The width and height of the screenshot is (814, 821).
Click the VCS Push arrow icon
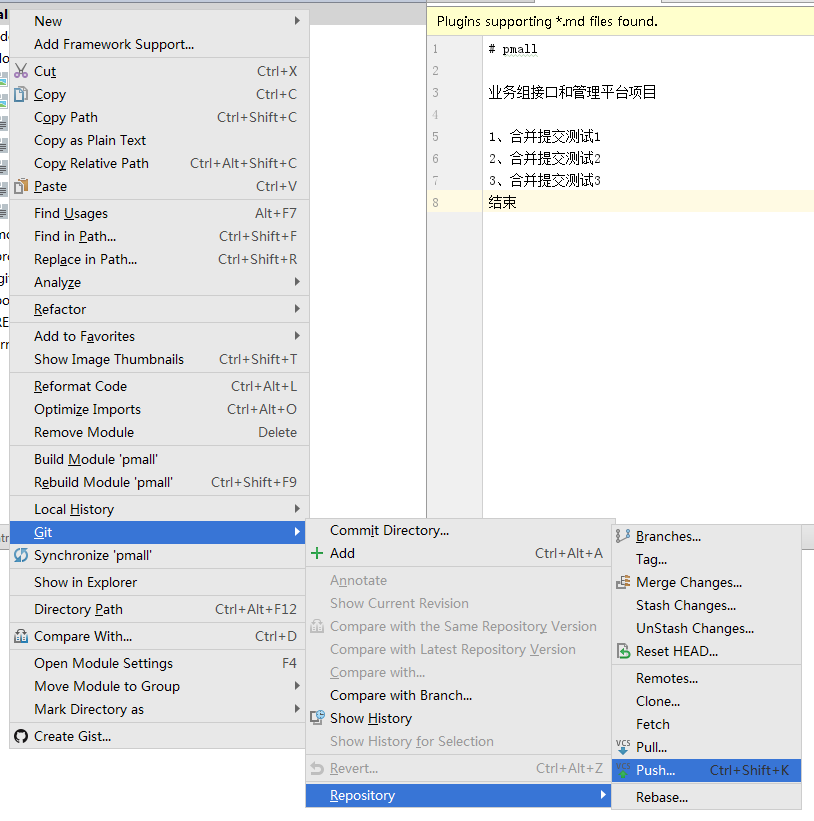click(623, 770)
